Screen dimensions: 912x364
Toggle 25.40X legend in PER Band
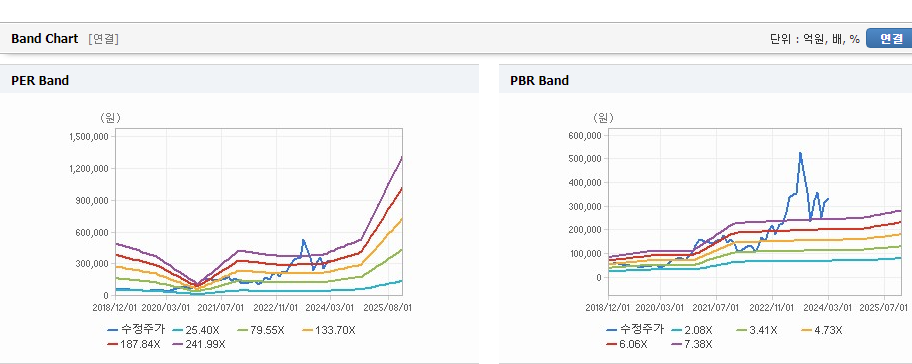point(195,330)
